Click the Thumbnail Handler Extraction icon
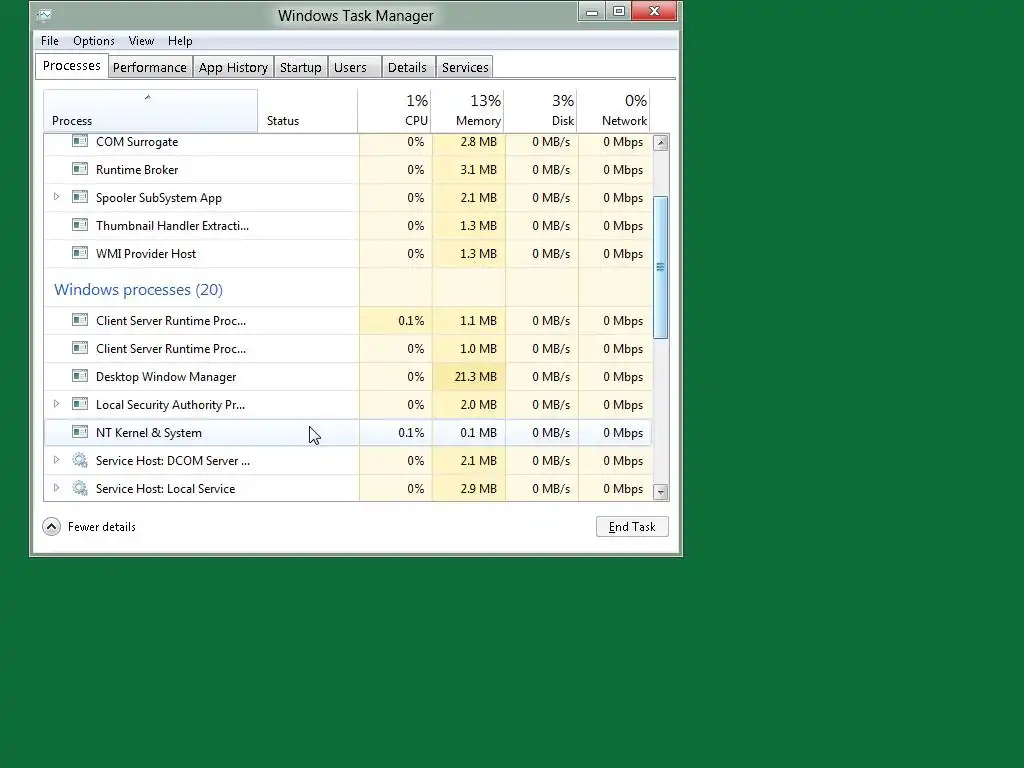Screen dimensions: 1024x768 tap(80, 225)
